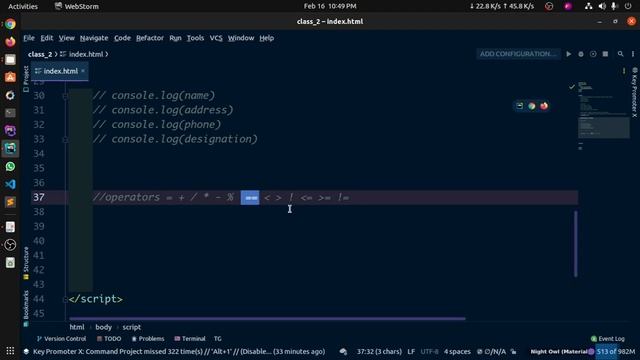
Task: Toggle read-only lock icon in status bar
Action: [513, 351]
